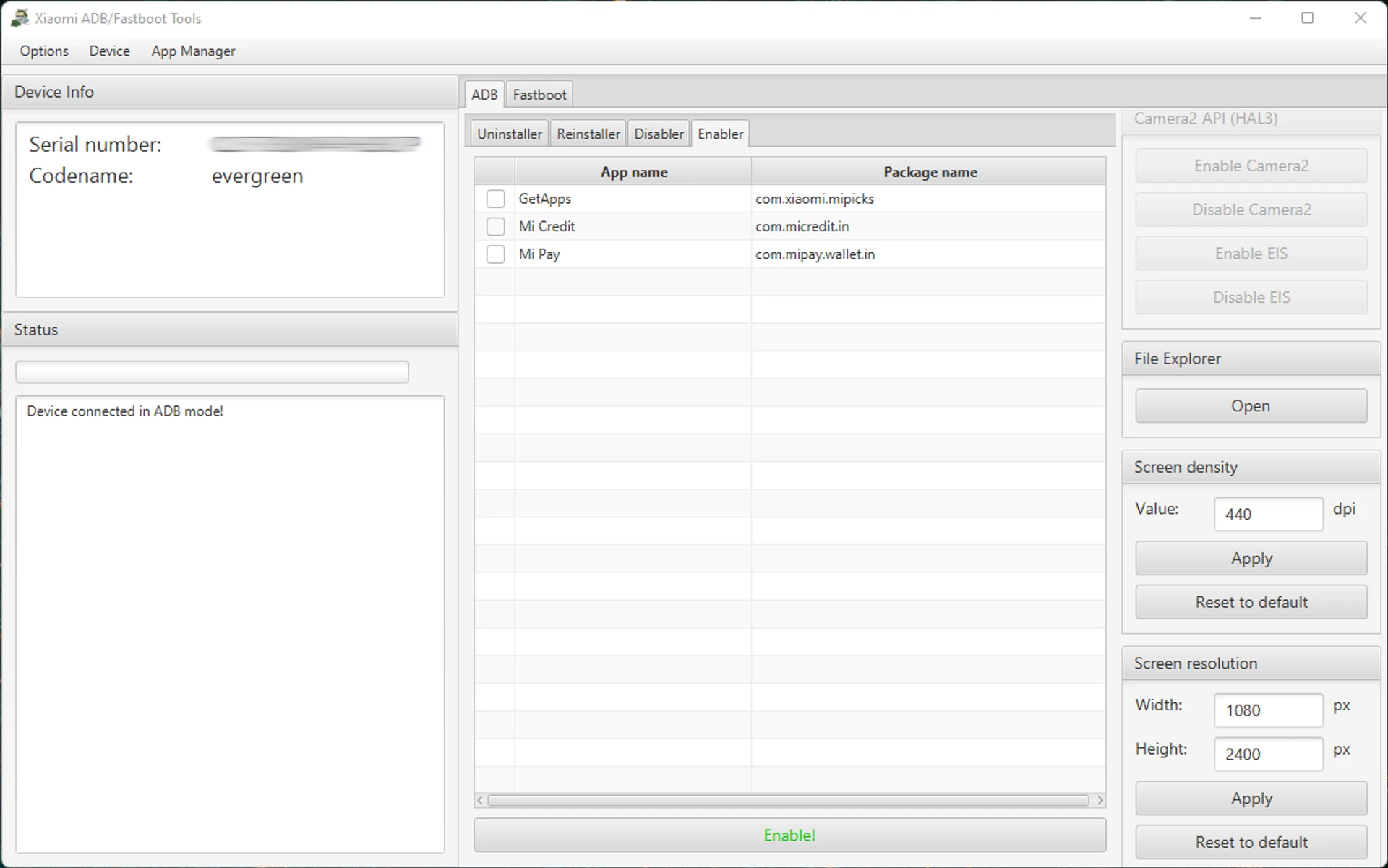Apply the screen density value
This screenshot has width=1388, height=868.
tap(1251, 559)
